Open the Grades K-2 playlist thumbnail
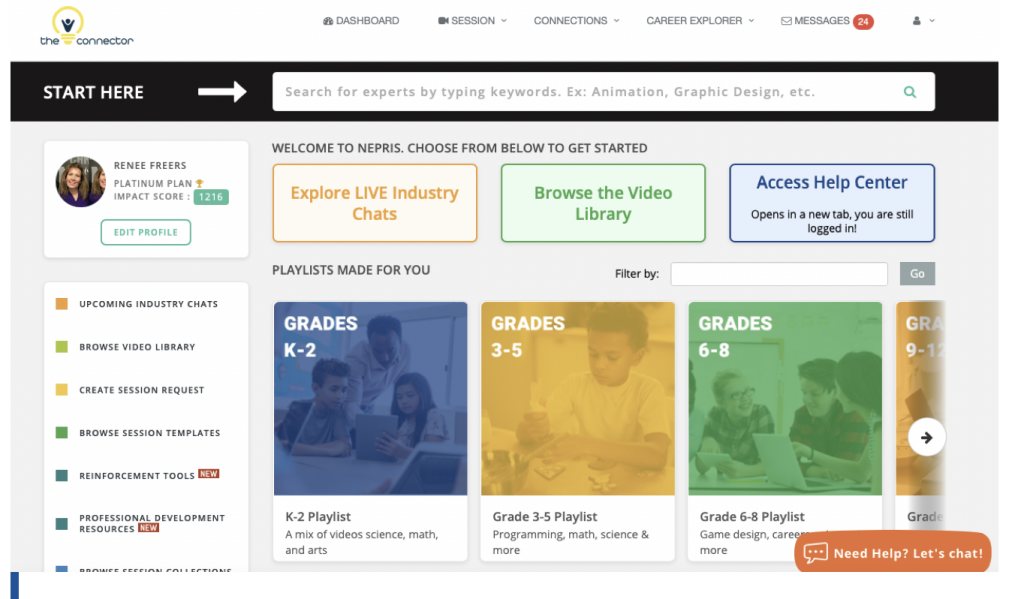 (370, 398)
